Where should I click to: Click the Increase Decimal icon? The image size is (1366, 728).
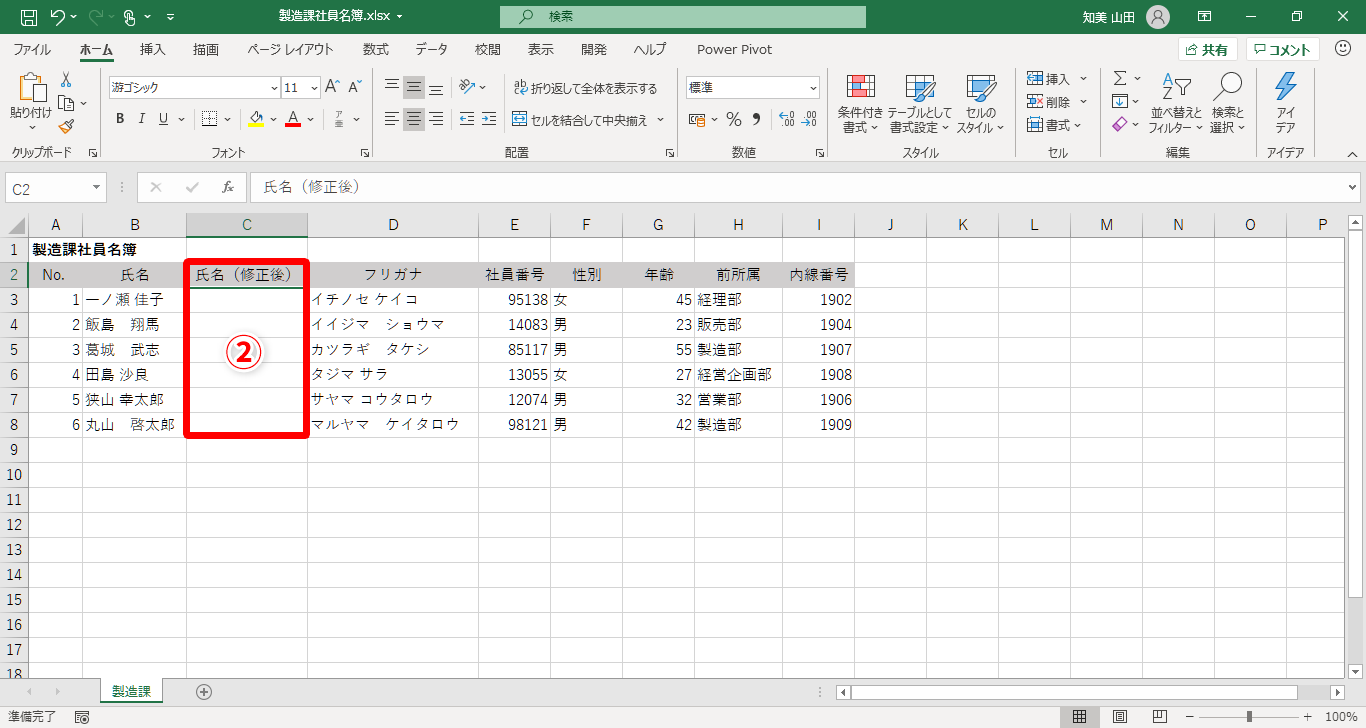pyautogui.click(x=786, y=119)
